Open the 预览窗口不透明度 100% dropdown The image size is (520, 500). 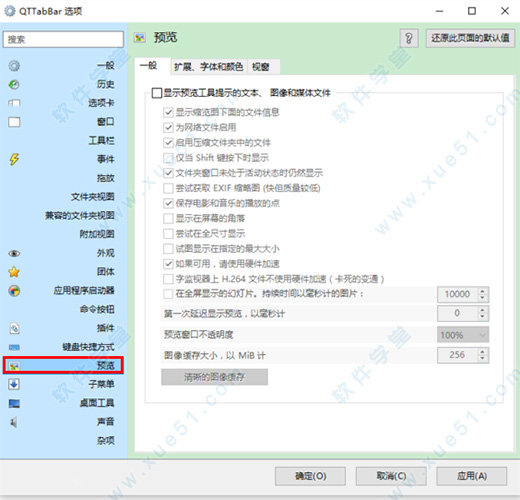pos(463,335)
